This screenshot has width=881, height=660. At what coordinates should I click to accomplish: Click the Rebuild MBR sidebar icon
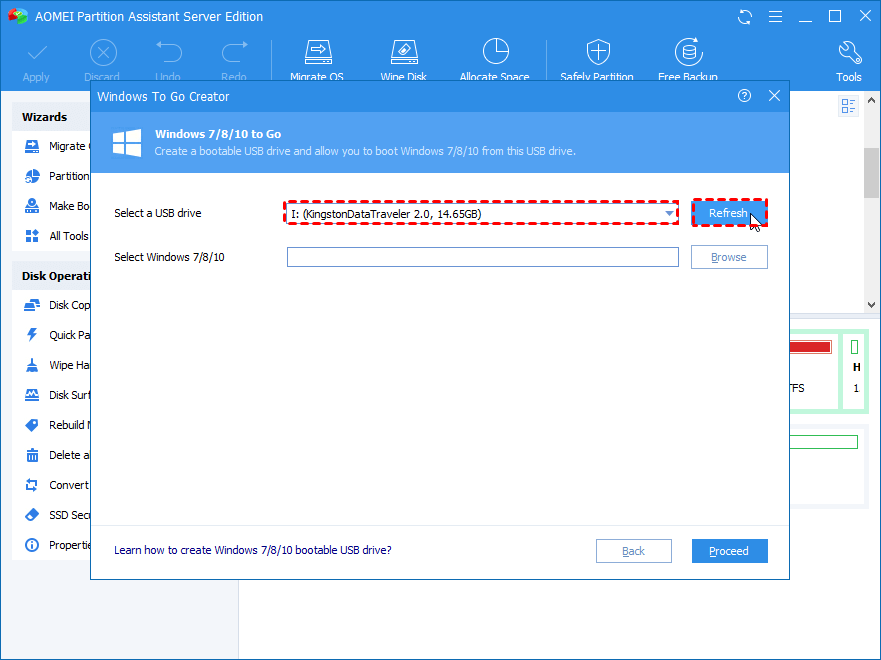click(x=32, y=425)
